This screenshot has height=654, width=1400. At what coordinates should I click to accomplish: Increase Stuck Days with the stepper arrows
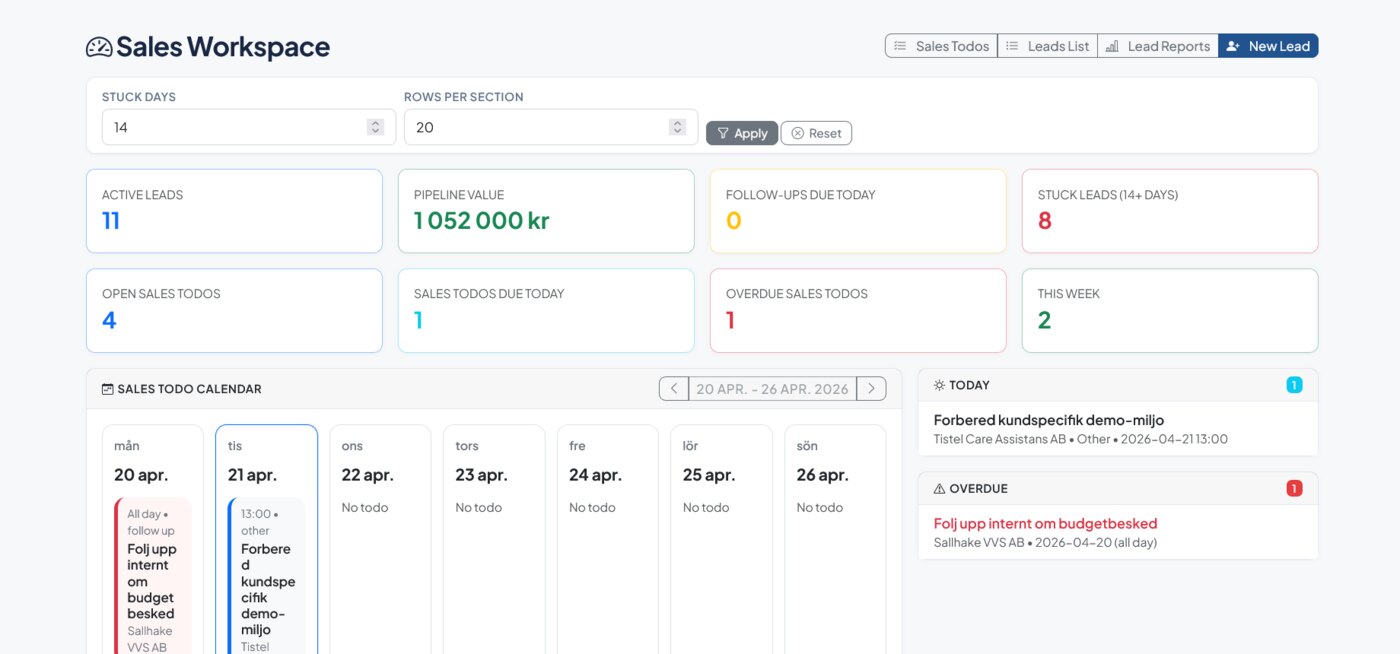click(x=375, y=123)
